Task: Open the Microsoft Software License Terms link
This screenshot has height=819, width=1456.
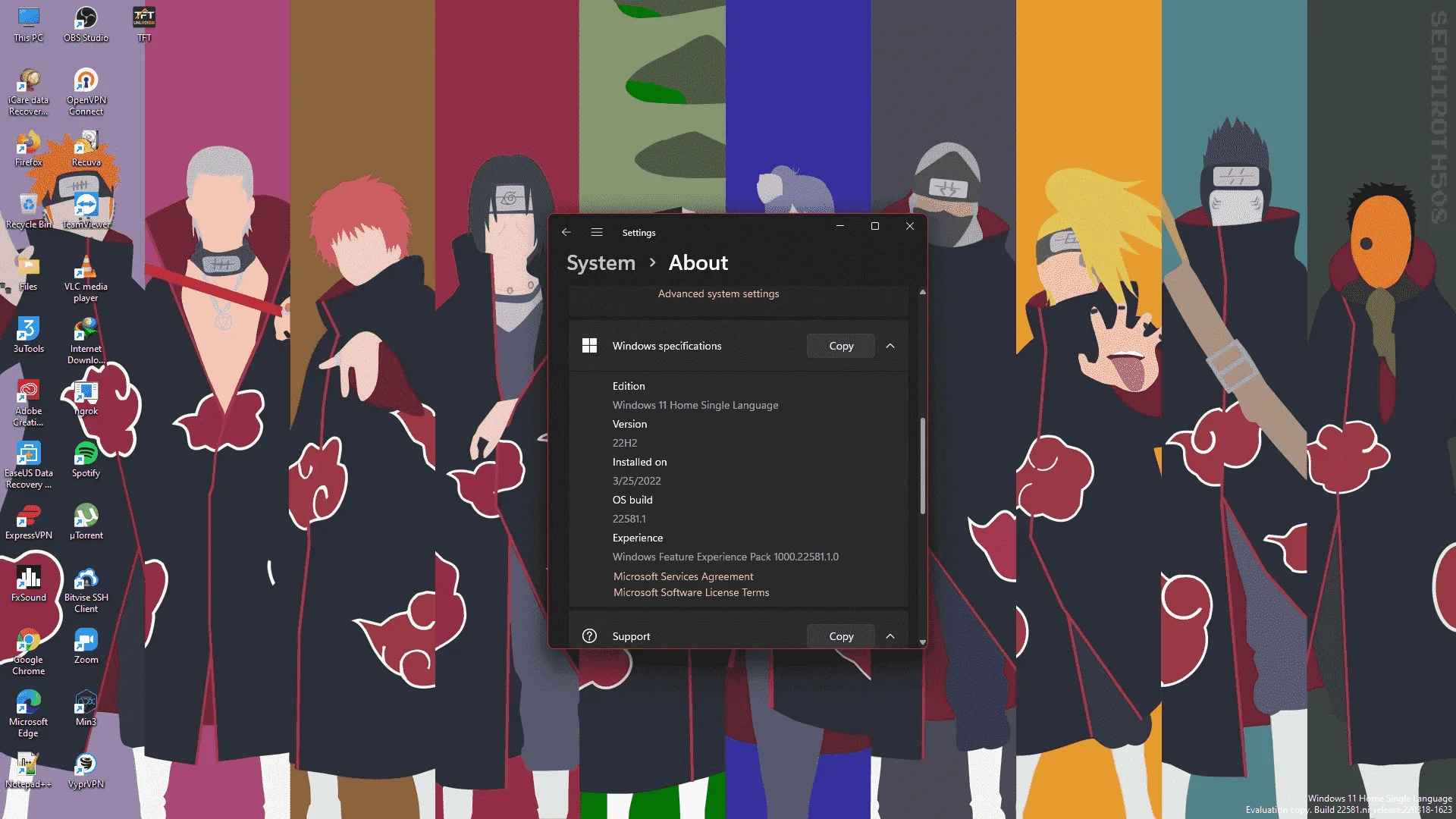Action: click(x=691, y=592)
